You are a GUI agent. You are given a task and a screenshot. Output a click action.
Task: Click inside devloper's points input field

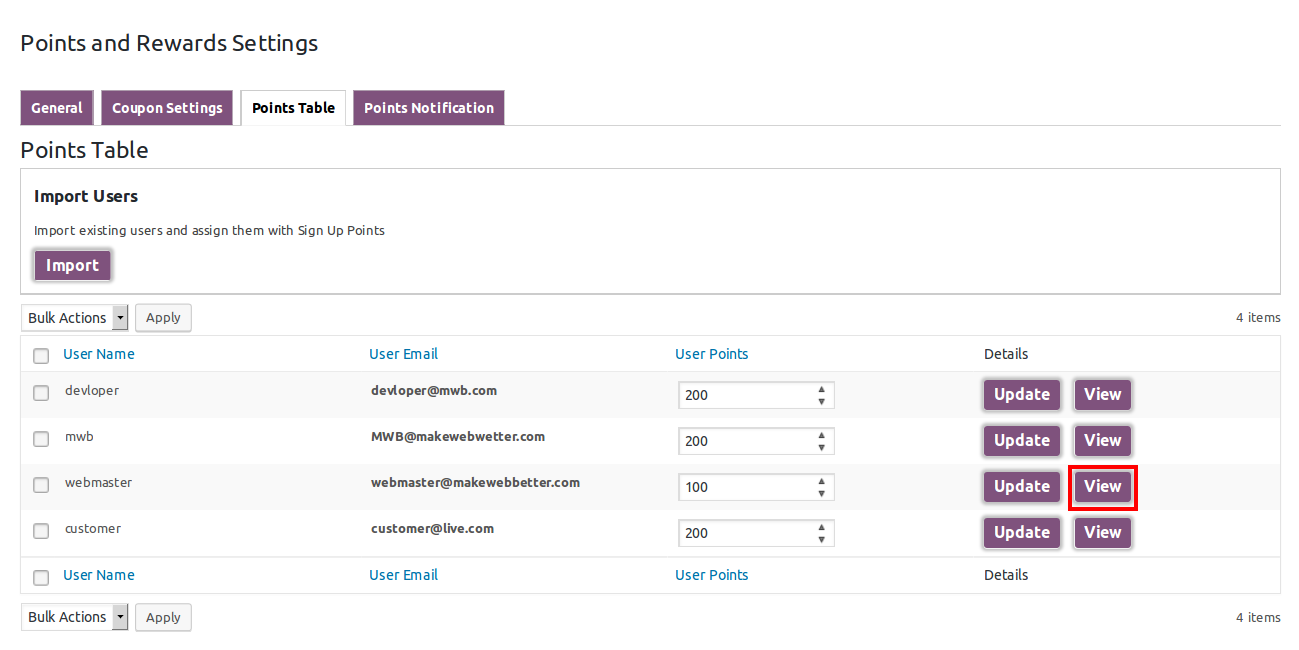[x=740, y=394]
